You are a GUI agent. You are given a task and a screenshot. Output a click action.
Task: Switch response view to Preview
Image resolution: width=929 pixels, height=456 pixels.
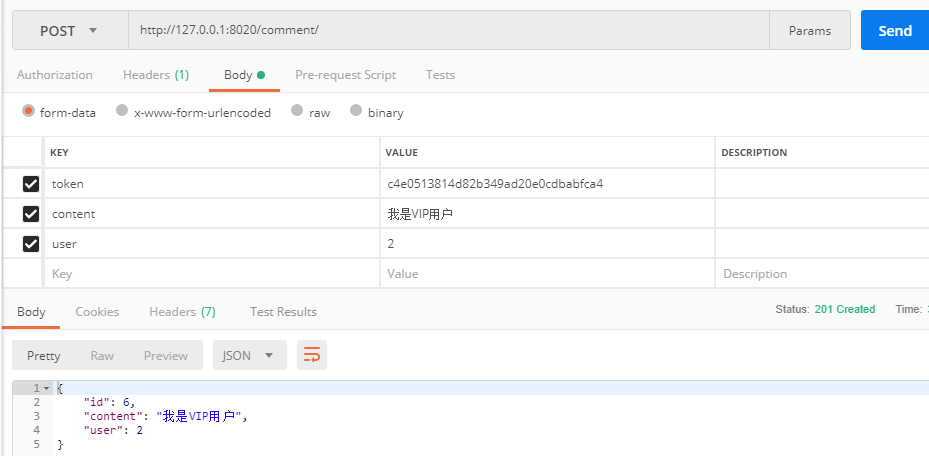coord(165,355)
